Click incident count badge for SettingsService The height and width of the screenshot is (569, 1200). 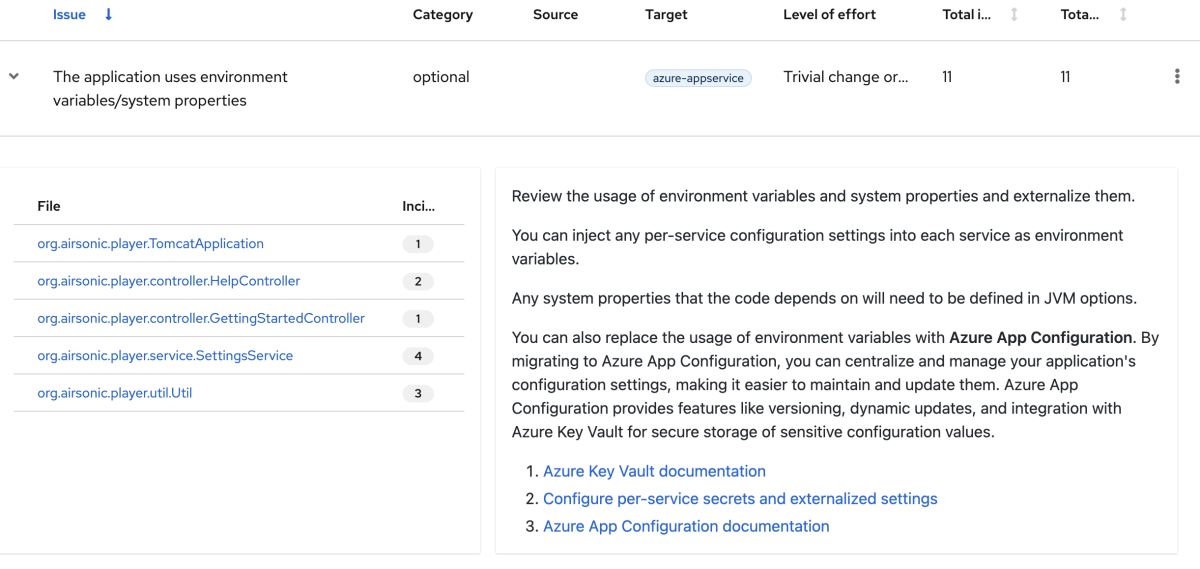pyautogui.click(x=418, y=356)
